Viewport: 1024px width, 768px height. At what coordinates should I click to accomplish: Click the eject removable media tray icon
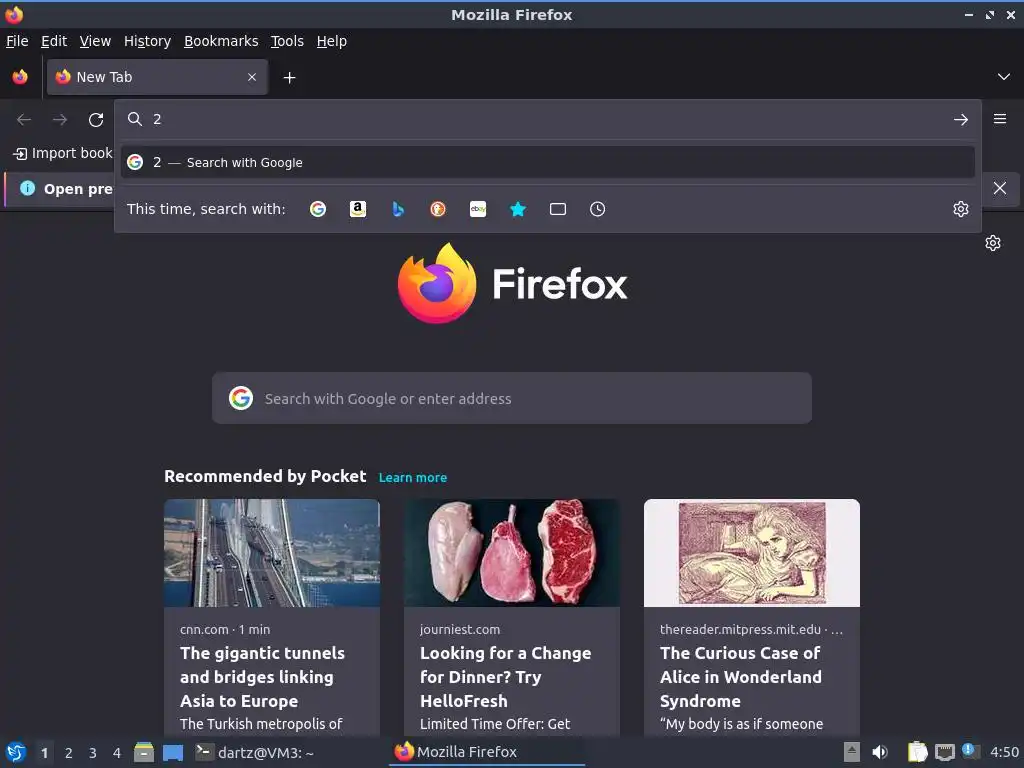click(852, 752)
